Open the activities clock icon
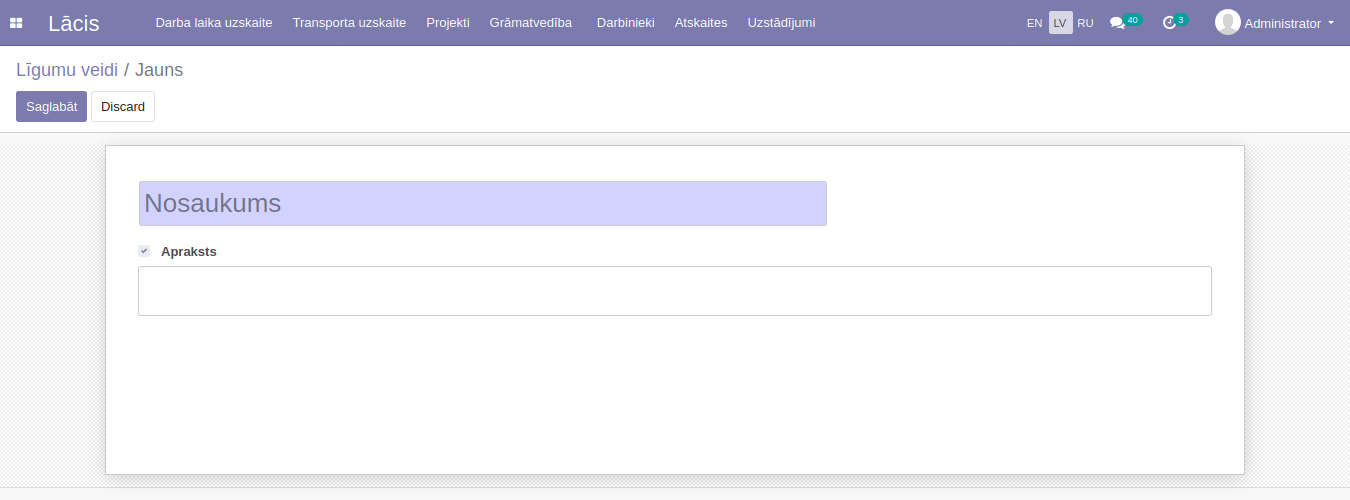 point(1169,23)
